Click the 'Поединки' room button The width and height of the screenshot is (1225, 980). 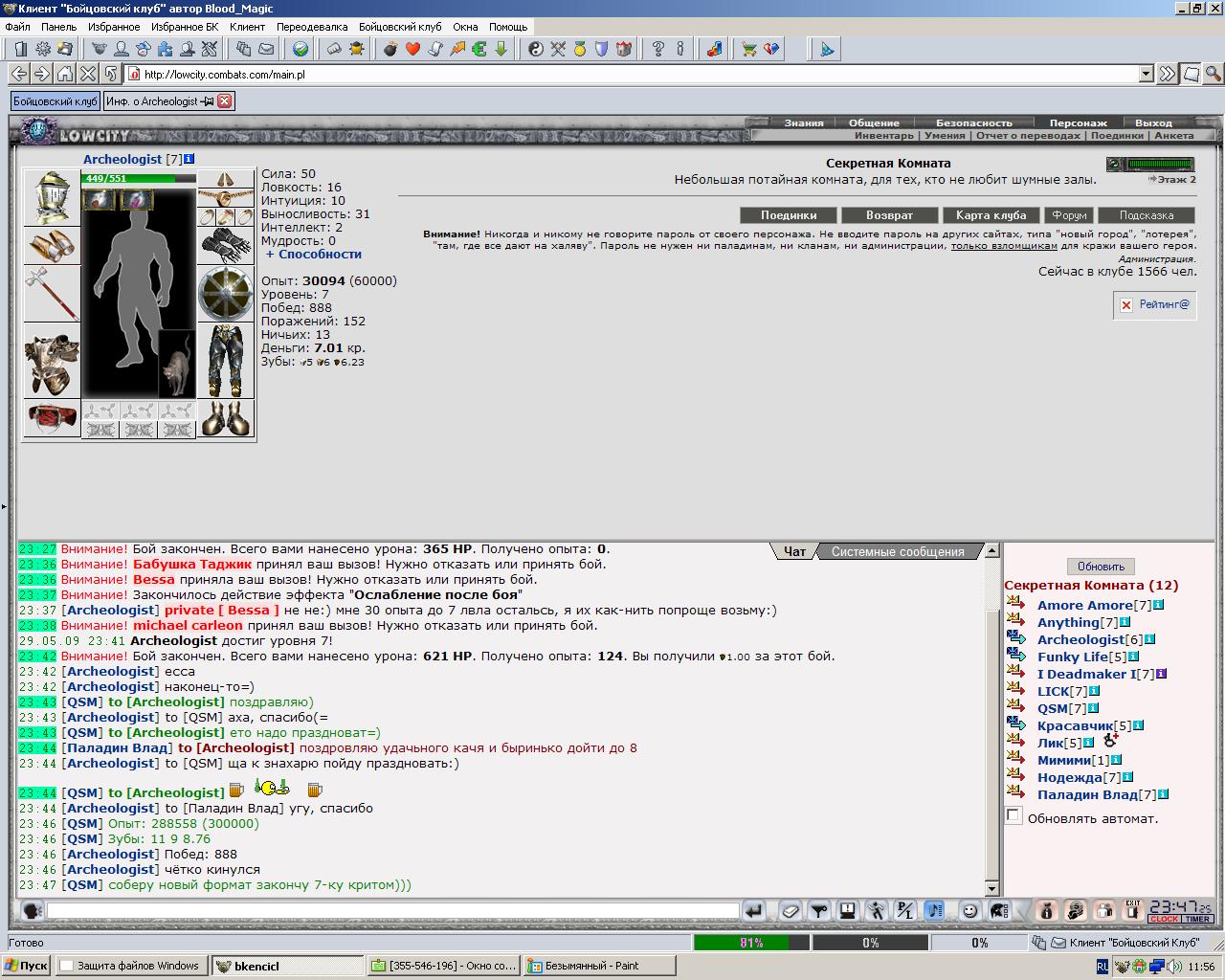tap(789, 215)
